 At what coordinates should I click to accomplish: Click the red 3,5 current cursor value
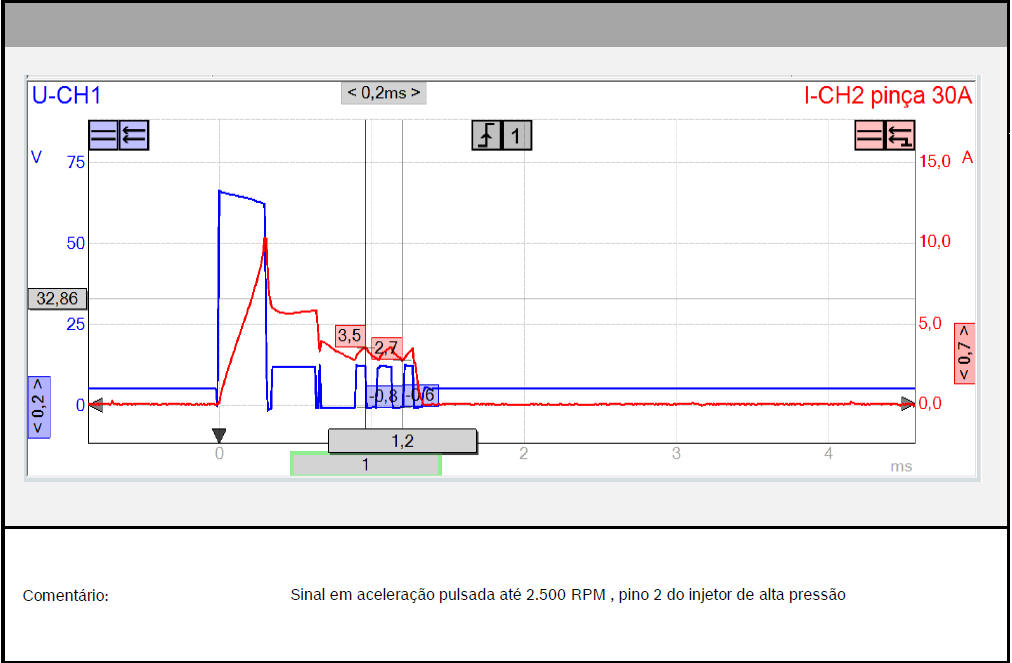pyautogui.click(x=349, y=336)
